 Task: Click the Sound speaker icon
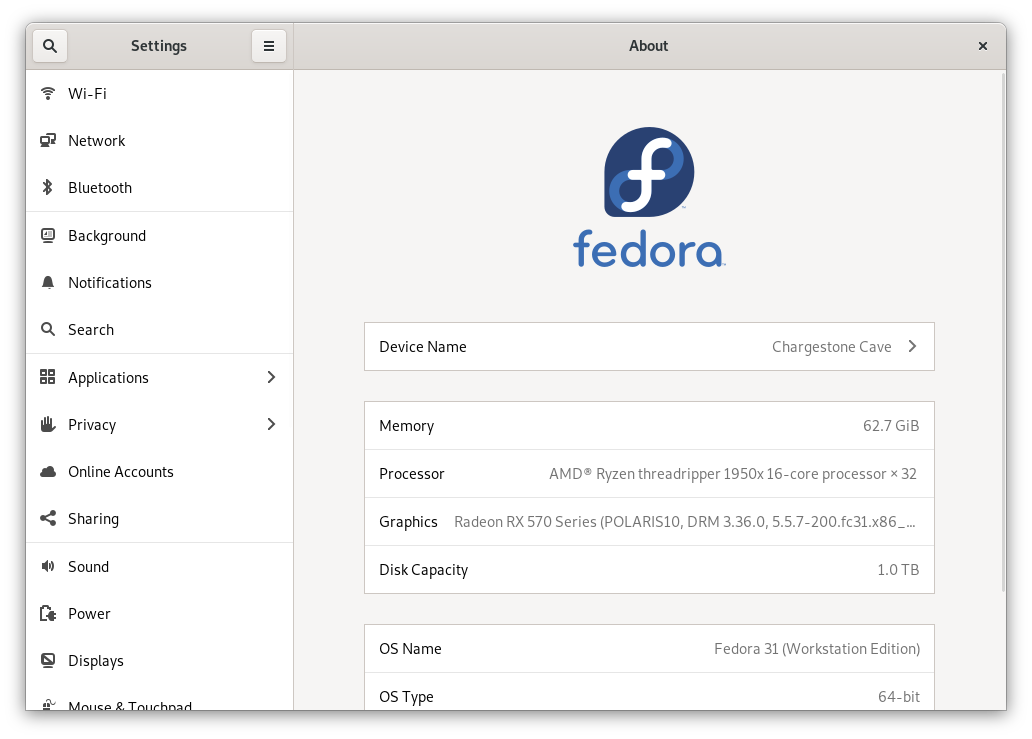pyautogui.click(x=47, y=567)
